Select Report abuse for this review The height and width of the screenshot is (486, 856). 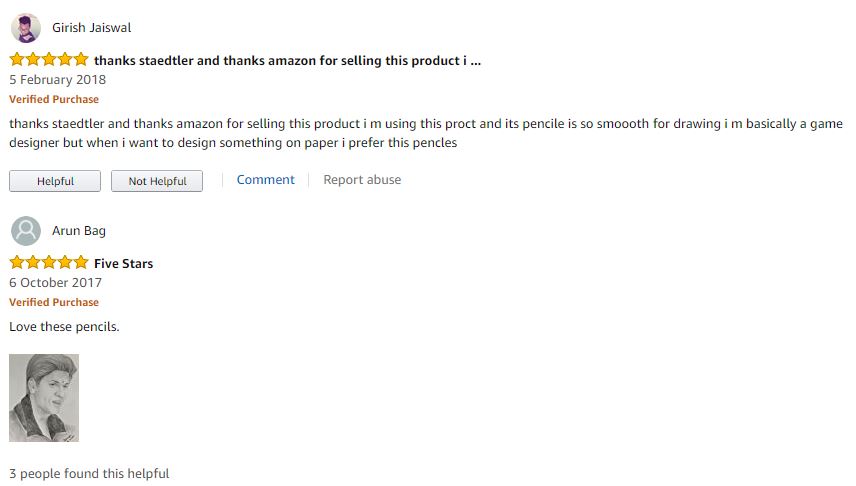pyautogui.click(x=362, y=180)
